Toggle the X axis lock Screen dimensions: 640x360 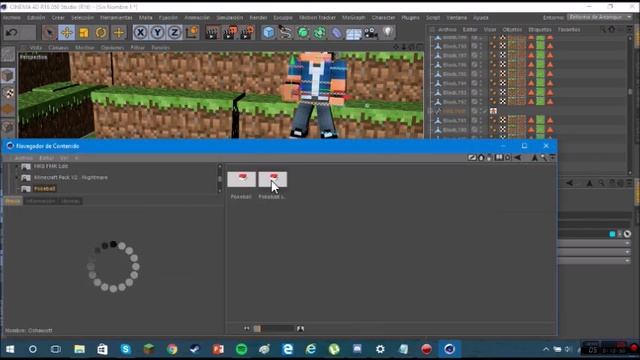click(x=140, y=33)
